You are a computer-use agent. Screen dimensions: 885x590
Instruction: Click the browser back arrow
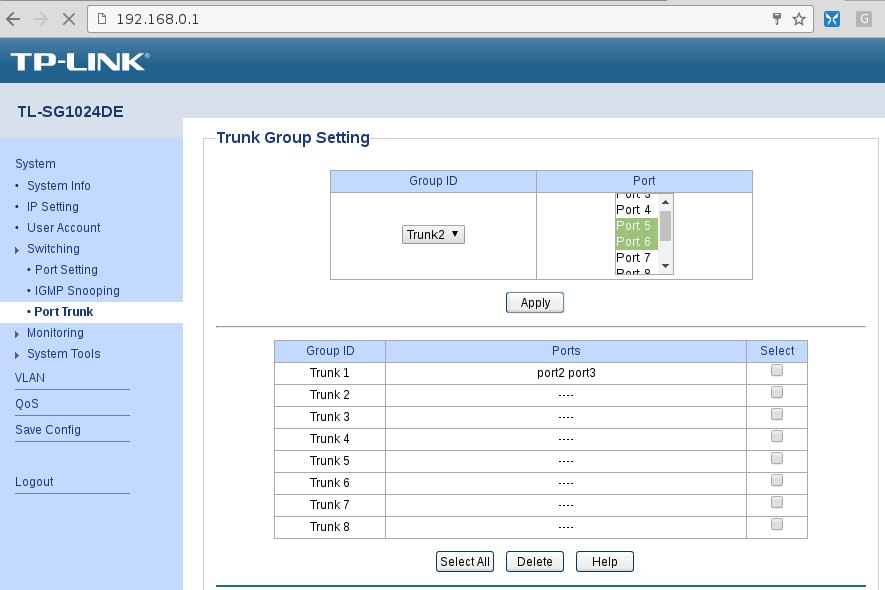[x=13, y=19]
